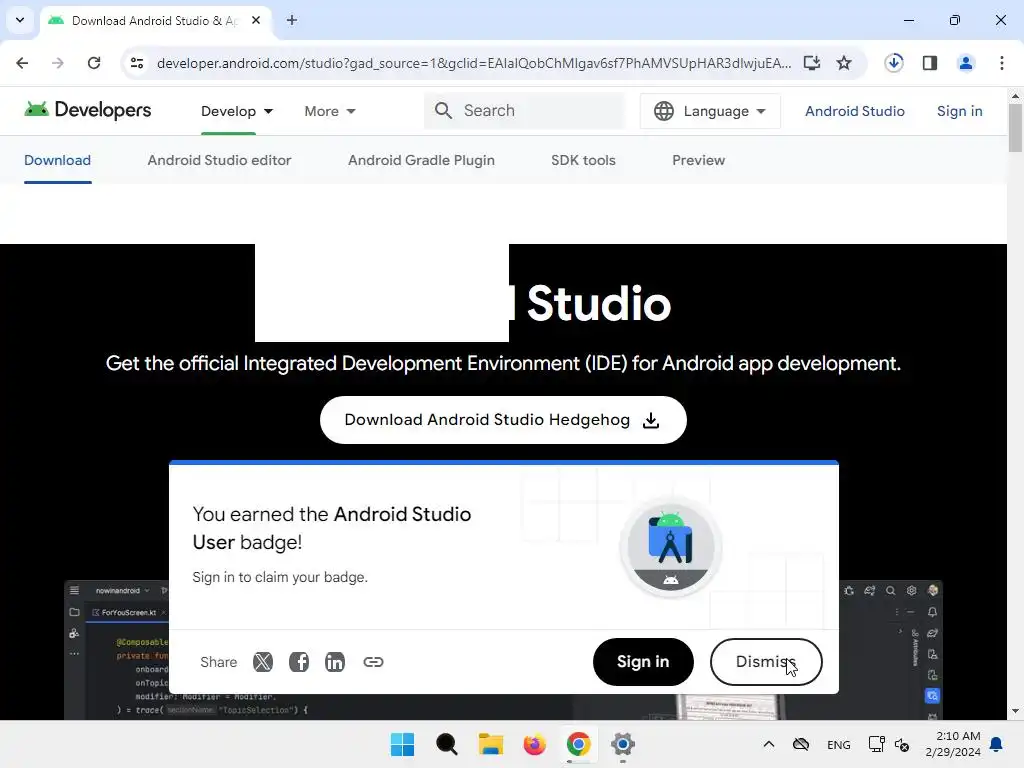The width and height of the screenshot is (1024, 768).
Task: Go back to the previous page
Action: (22, 63)
